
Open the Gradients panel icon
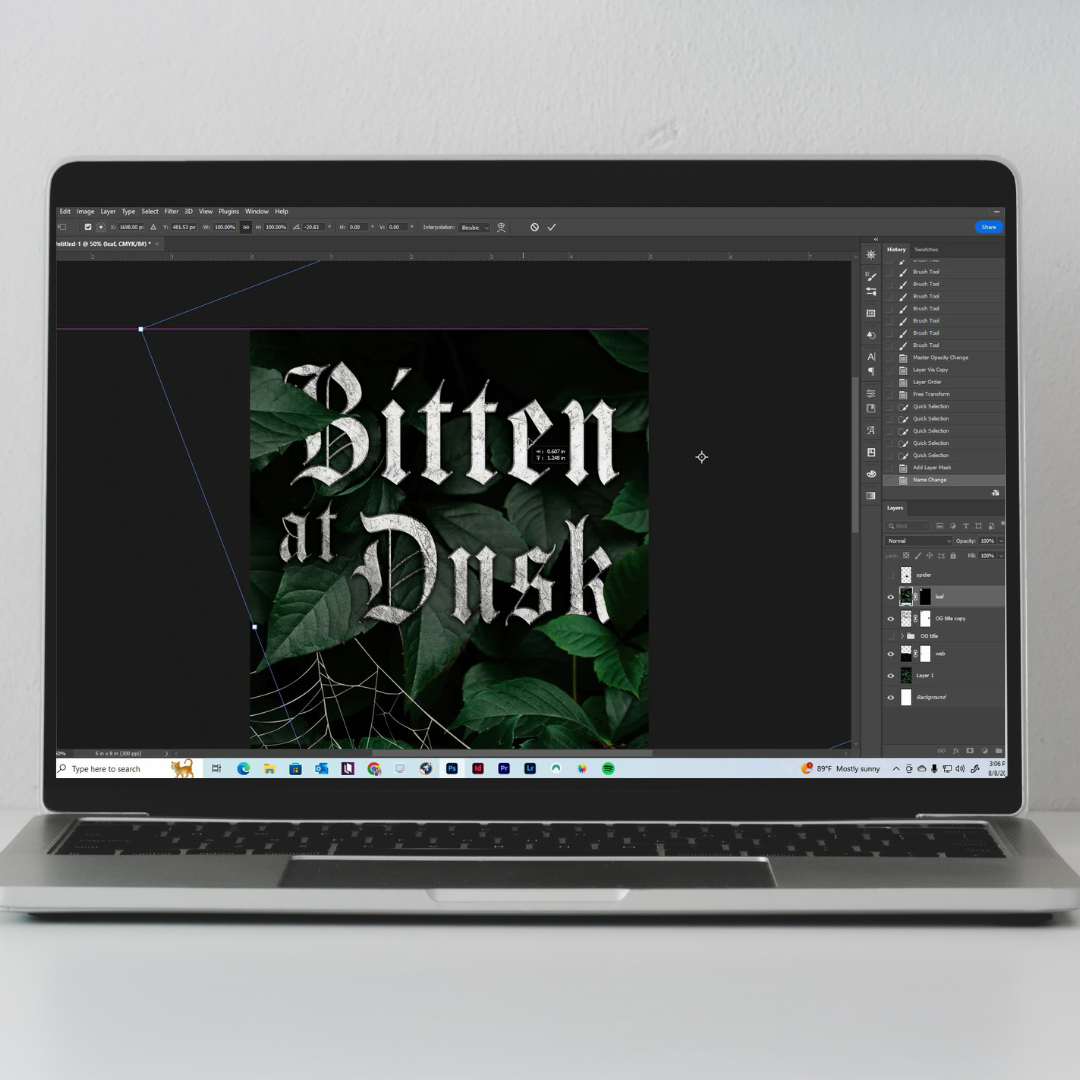[871, 495]
